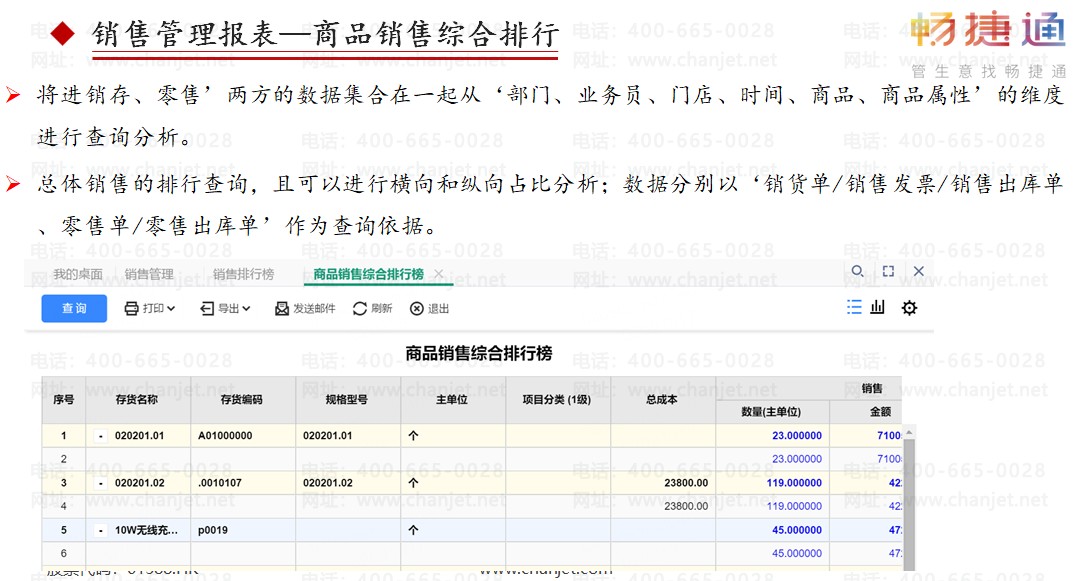Switch to bar chart view icon

pyautogui.click(x=878, y=307)
